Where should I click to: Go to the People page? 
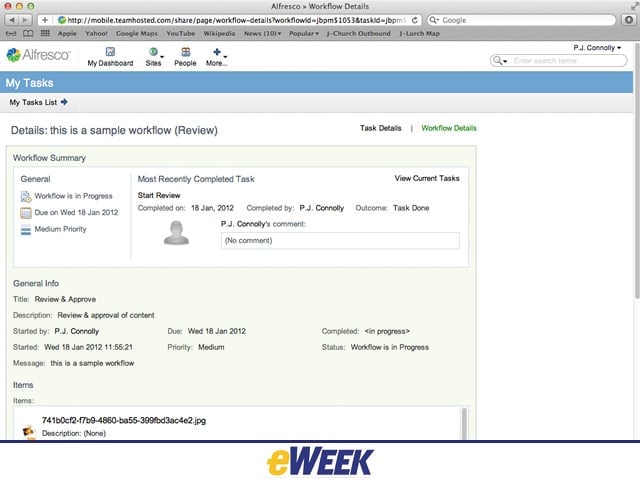[185, 57]
